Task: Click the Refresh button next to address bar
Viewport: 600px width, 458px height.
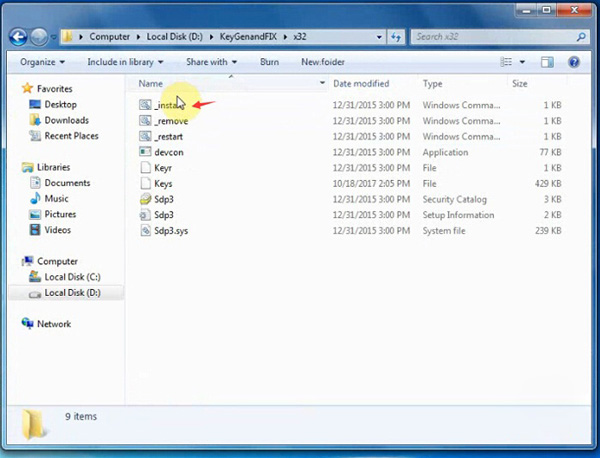Action: coord(396,37)
